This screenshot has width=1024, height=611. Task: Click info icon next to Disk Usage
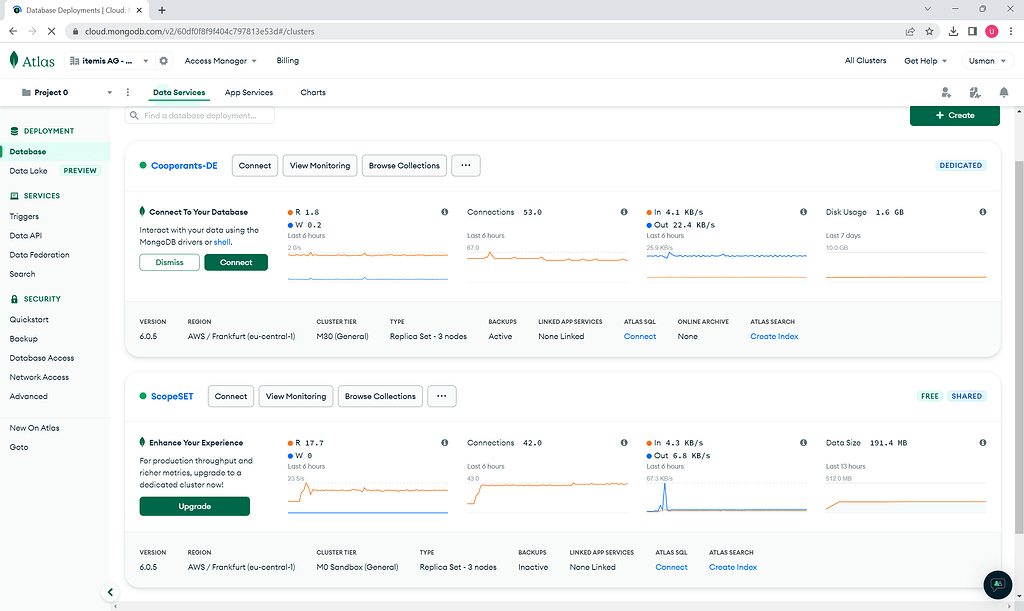click(983, 212)
